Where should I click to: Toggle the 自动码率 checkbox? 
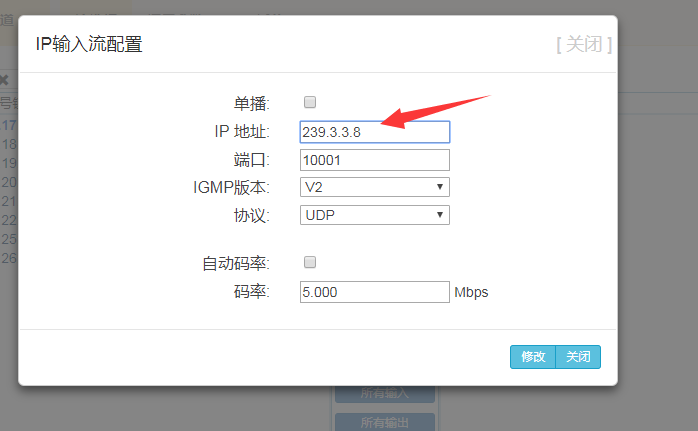point(310,262)
